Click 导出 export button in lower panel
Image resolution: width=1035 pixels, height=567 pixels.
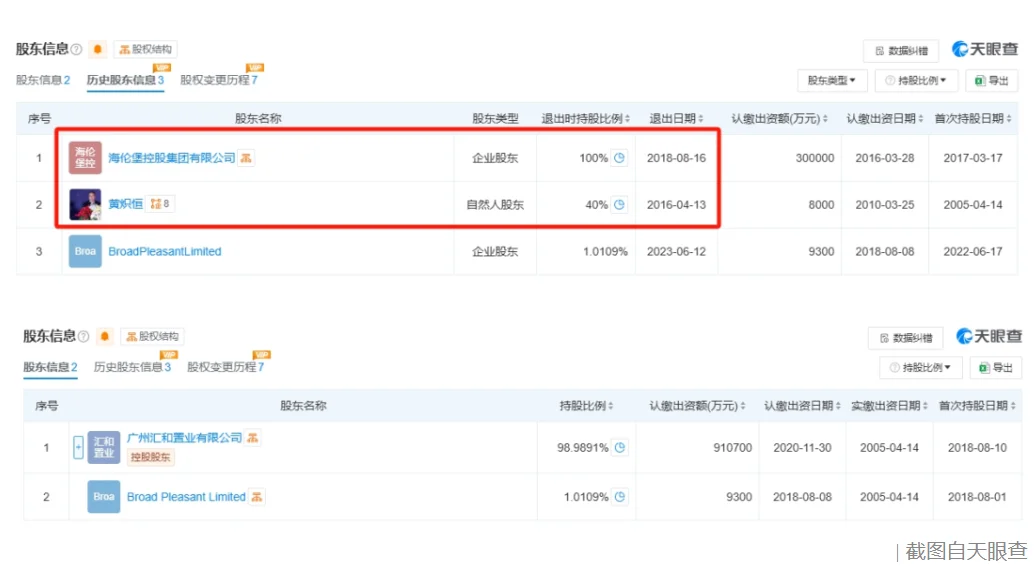(996, 368)
